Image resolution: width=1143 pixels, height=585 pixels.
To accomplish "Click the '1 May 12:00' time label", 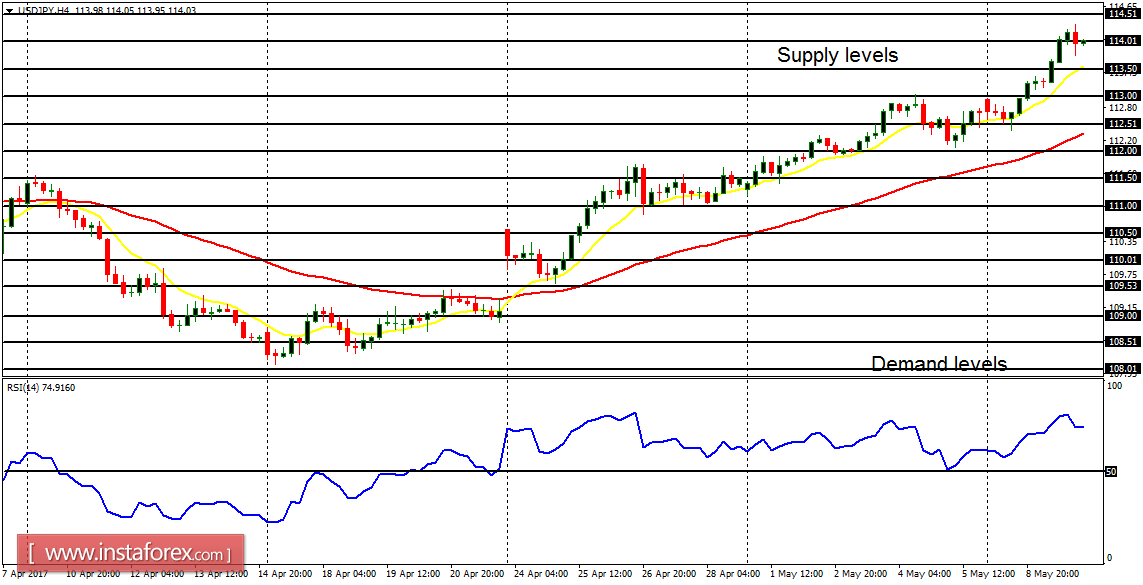I will 796,573.
